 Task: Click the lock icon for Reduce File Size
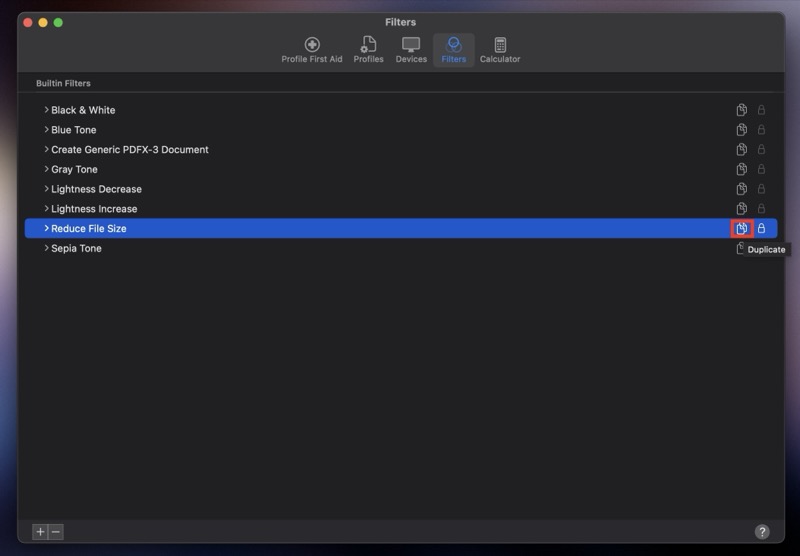pyautogui.click(x=761, y=229)
